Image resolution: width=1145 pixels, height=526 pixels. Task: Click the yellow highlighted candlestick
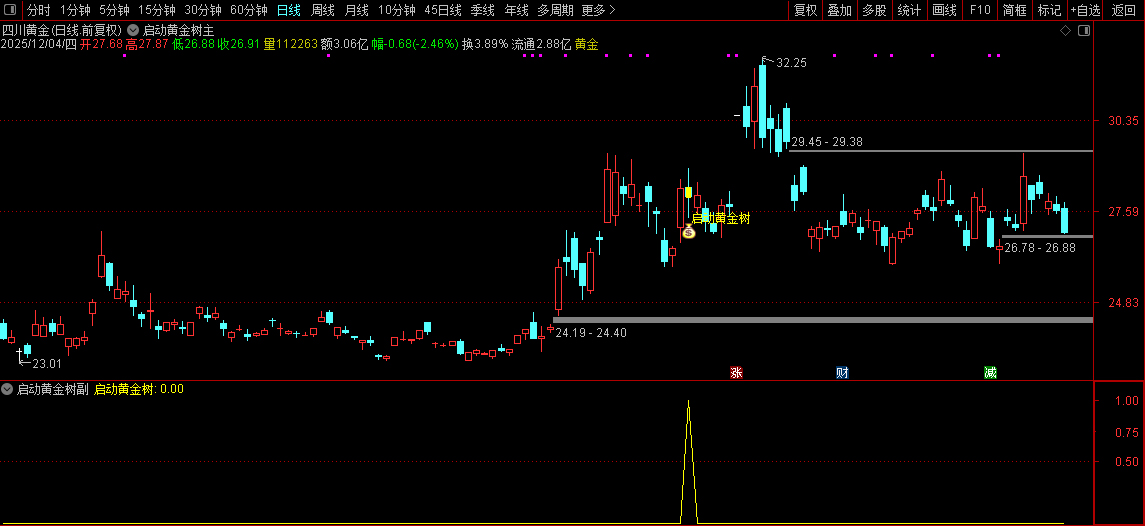click(688, 192)
